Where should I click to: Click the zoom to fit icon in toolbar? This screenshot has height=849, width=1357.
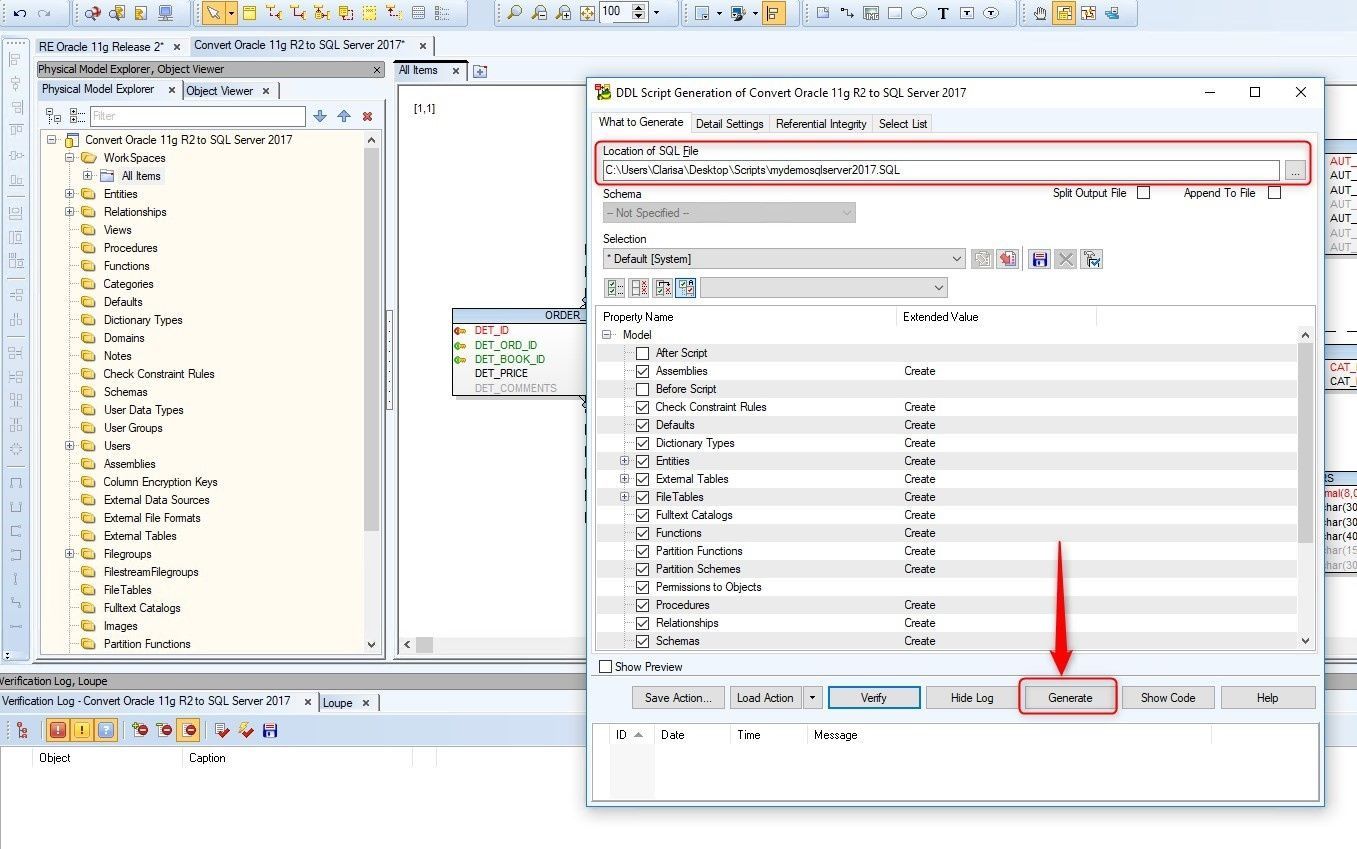[x=587, y=13]
